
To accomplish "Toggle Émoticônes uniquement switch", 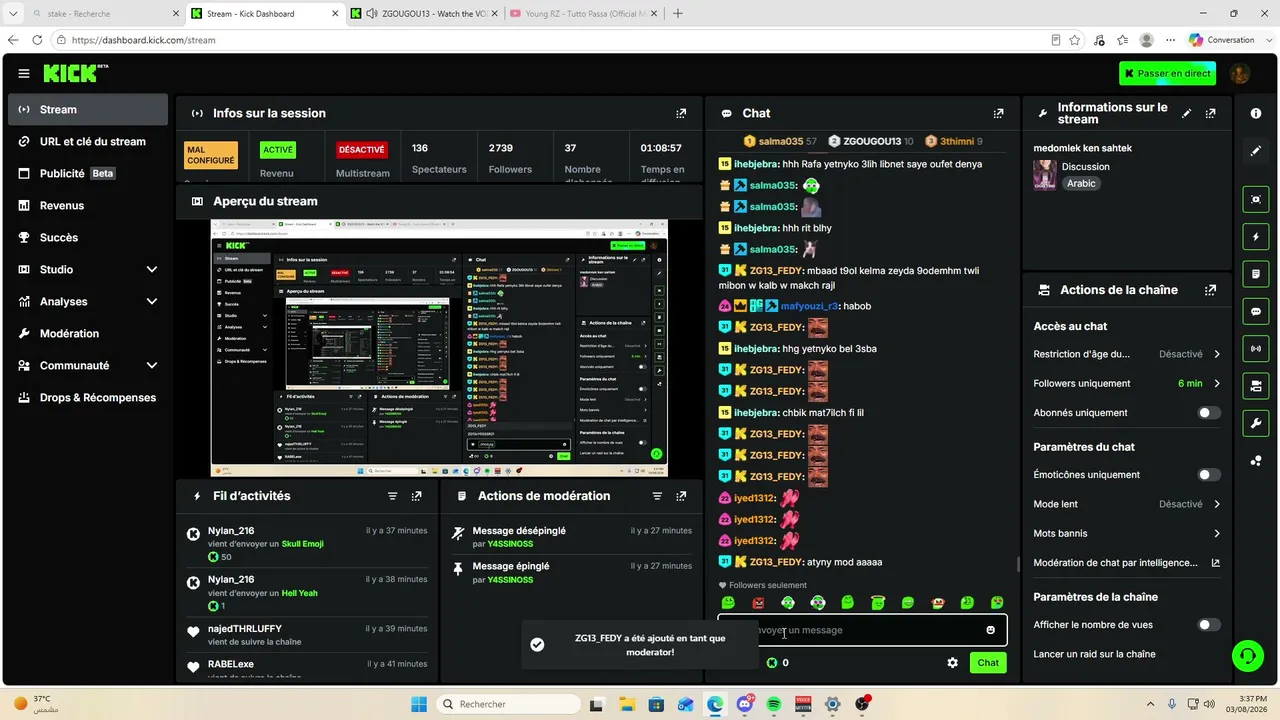I will pos(1209,475).
